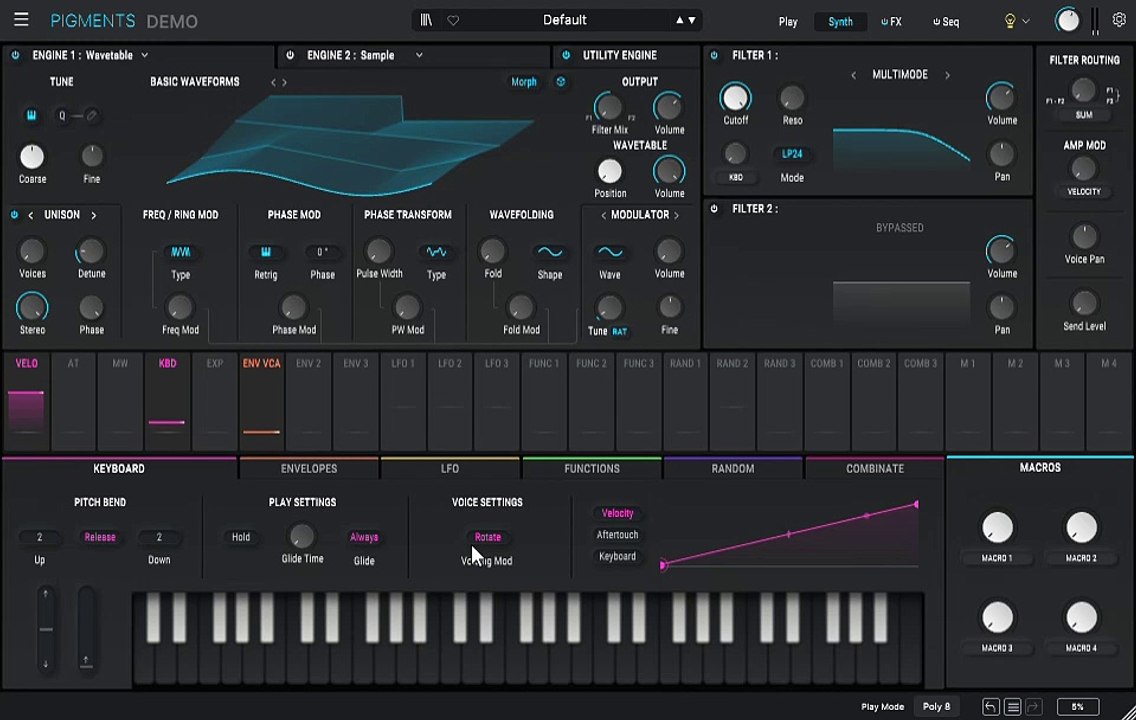Click the pitch bend wheel slider

46,629
